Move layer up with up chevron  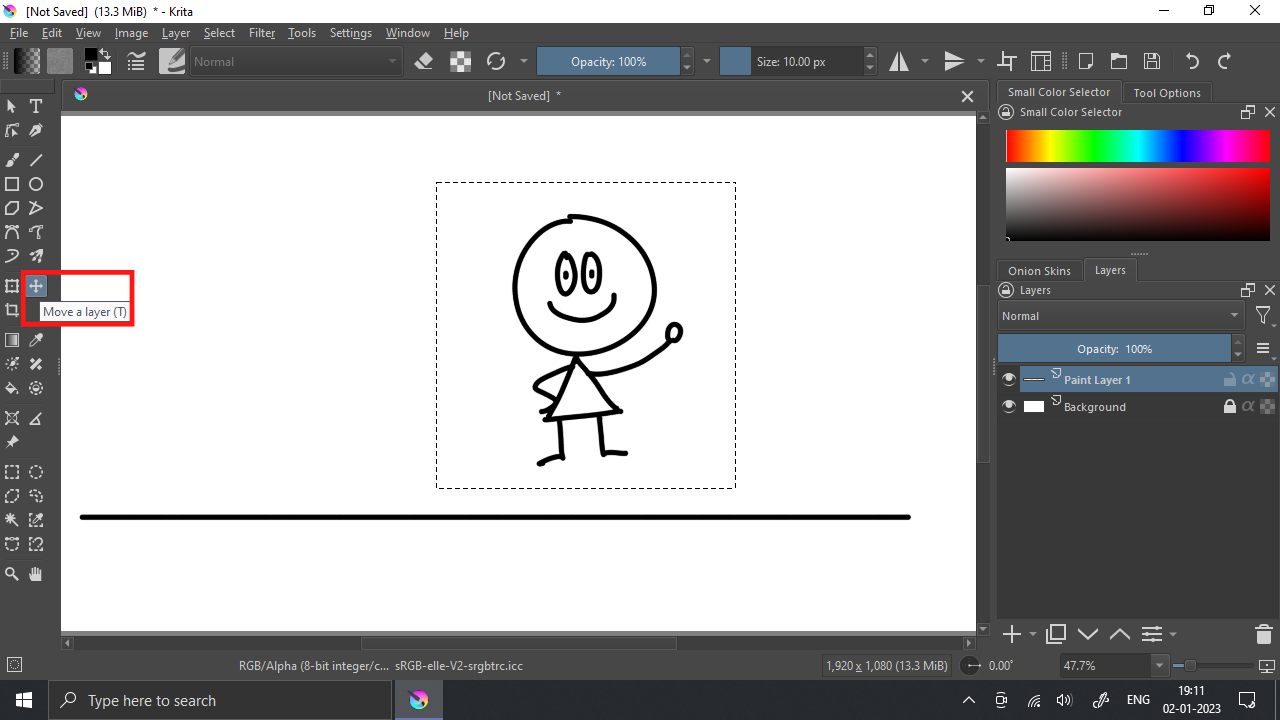(x=1120, y=634)
